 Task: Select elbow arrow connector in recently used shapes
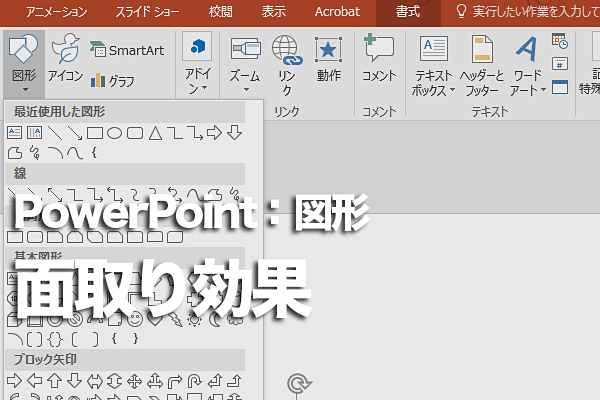(x=195, y=133)
